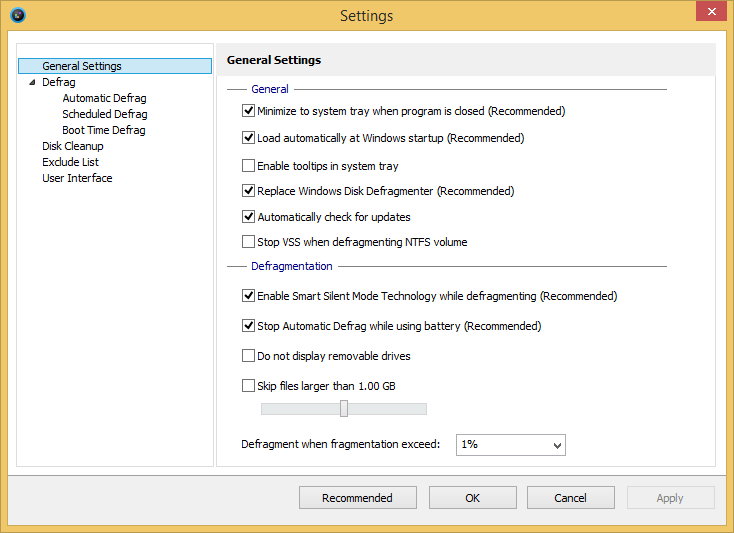The width and height of the screenshot is (734, 533).
Task: Click the app icon in the title bar
Action: click(17, 15)
